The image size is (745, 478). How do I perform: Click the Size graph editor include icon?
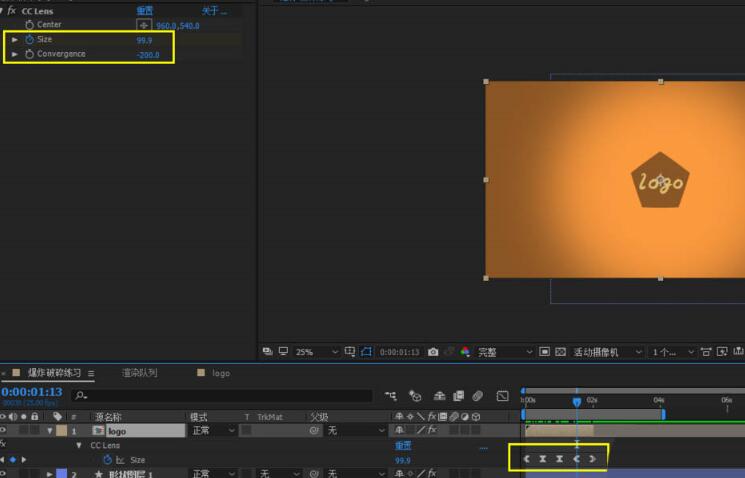(x=120, y=460)
